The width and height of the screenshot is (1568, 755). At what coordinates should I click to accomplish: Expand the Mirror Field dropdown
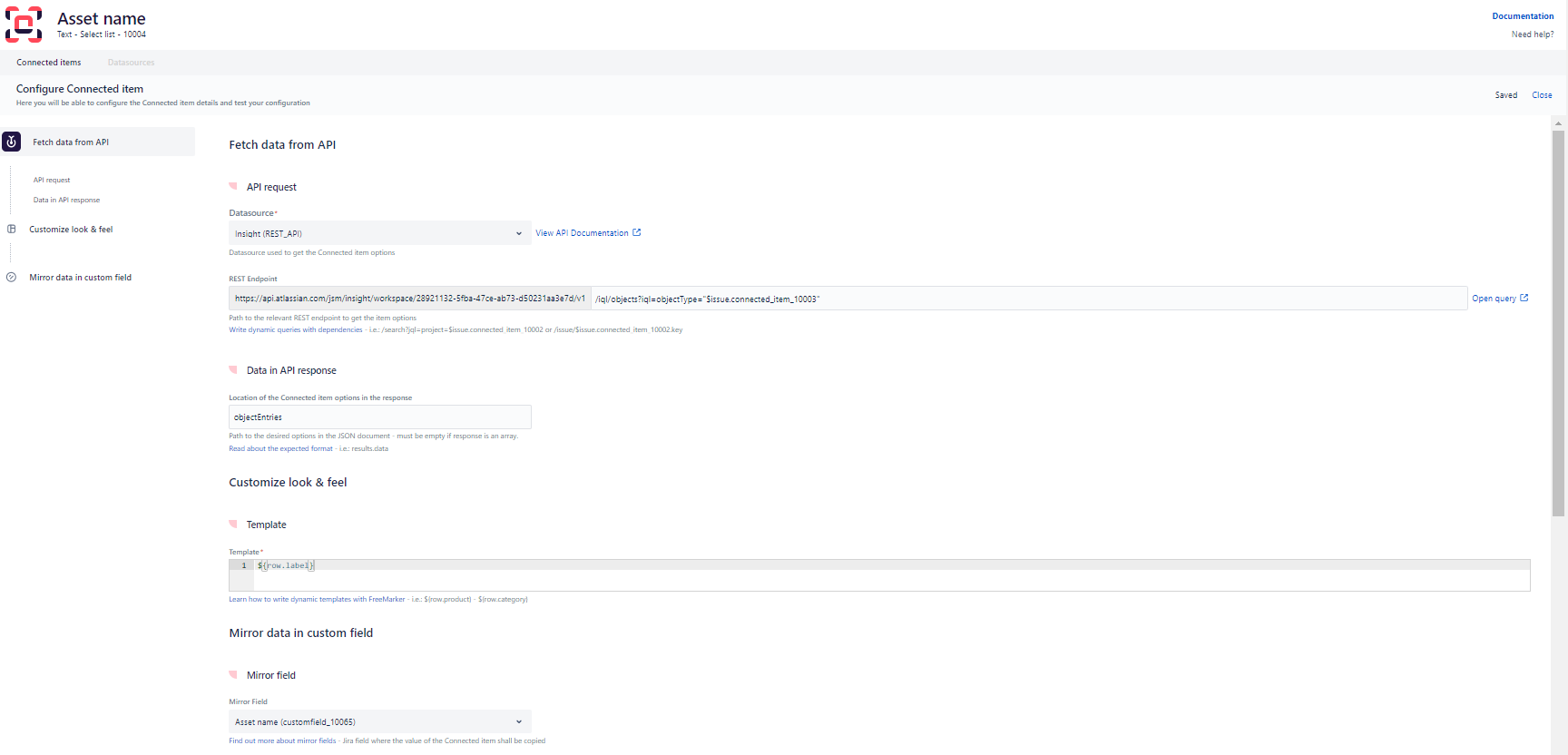click(379, 722)
